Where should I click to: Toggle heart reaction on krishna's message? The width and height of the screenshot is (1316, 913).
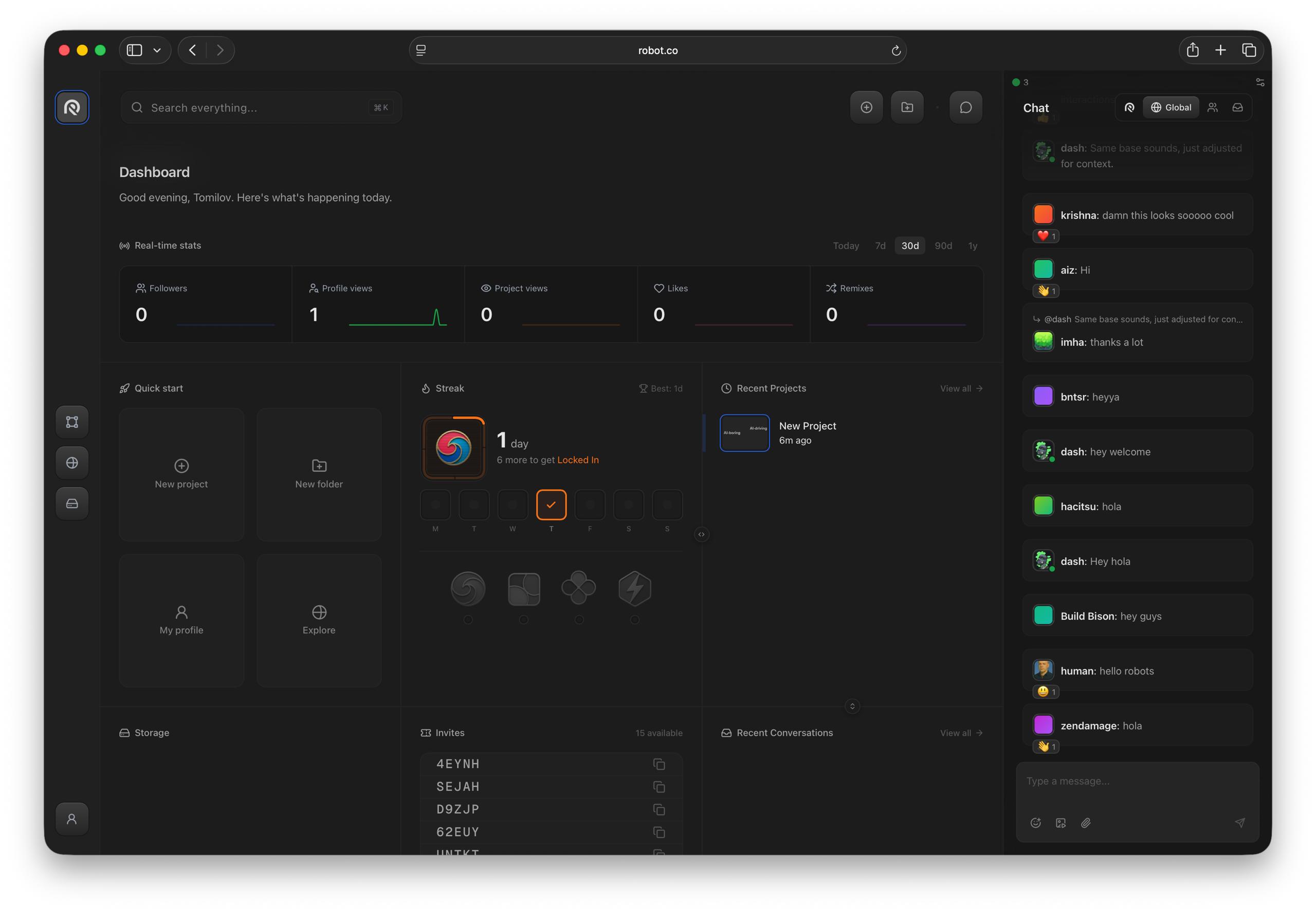click(1046, 236)
